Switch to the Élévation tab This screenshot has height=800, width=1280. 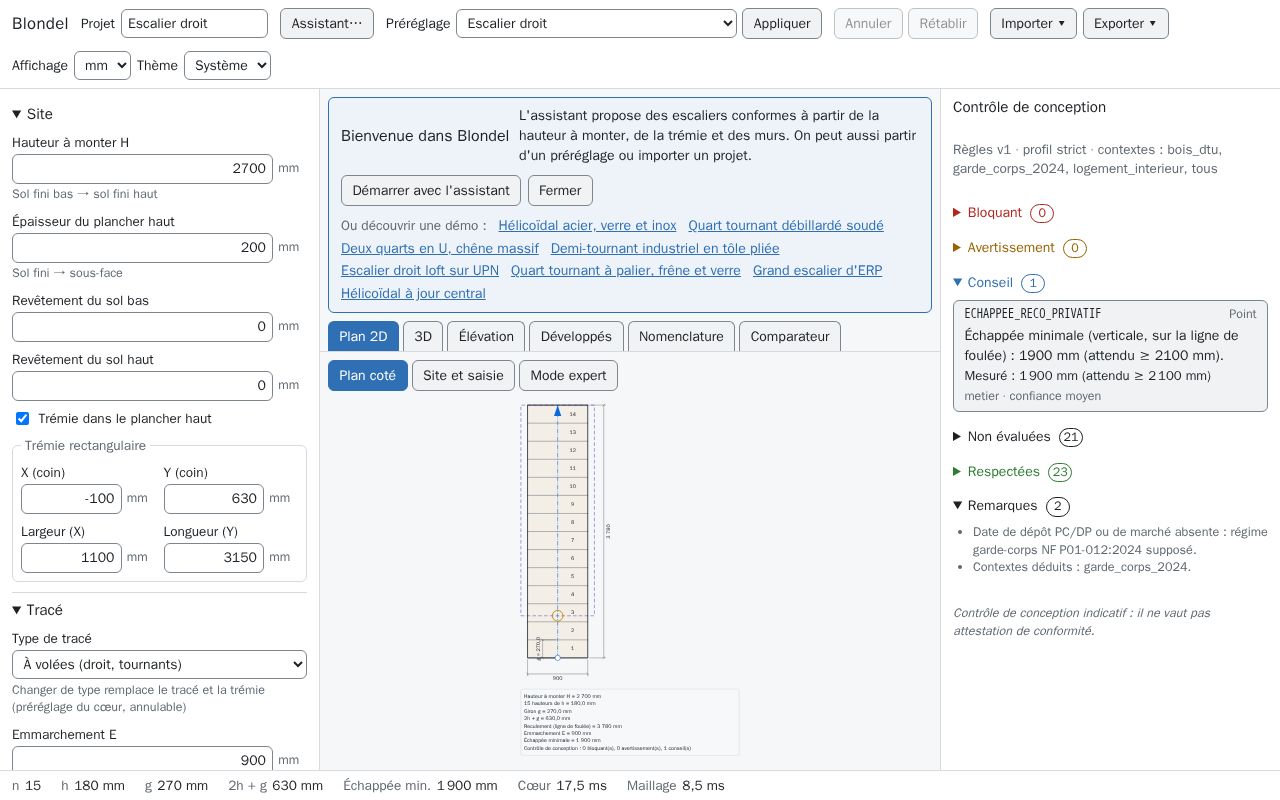tap(486, 336)
